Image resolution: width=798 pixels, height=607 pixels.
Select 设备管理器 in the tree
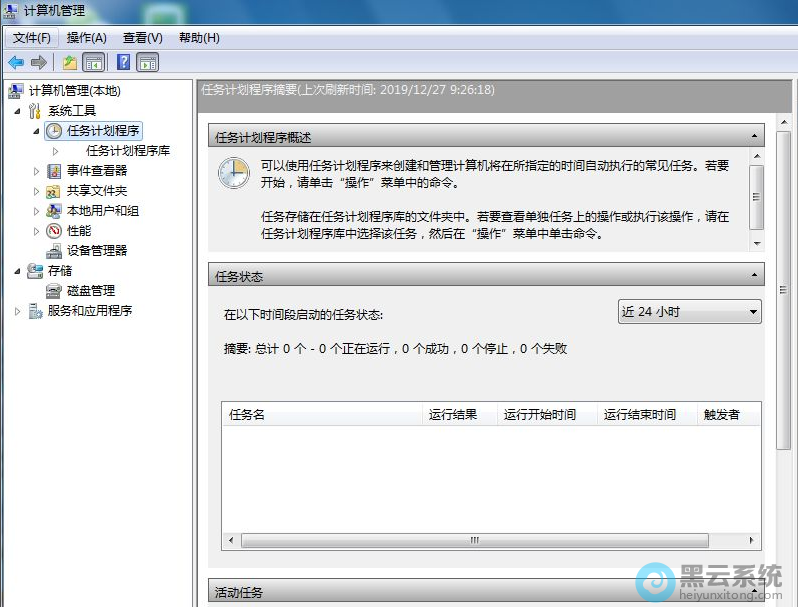click(97, 250)
